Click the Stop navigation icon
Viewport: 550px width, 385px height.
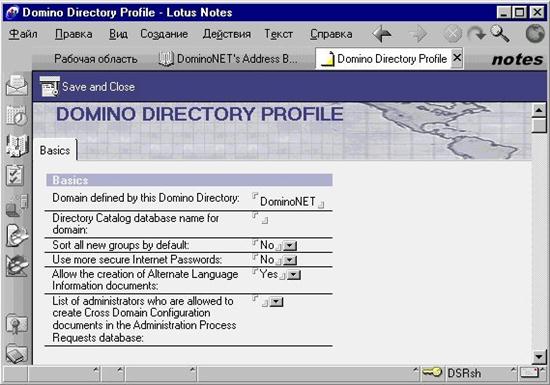tap(452, 34)
